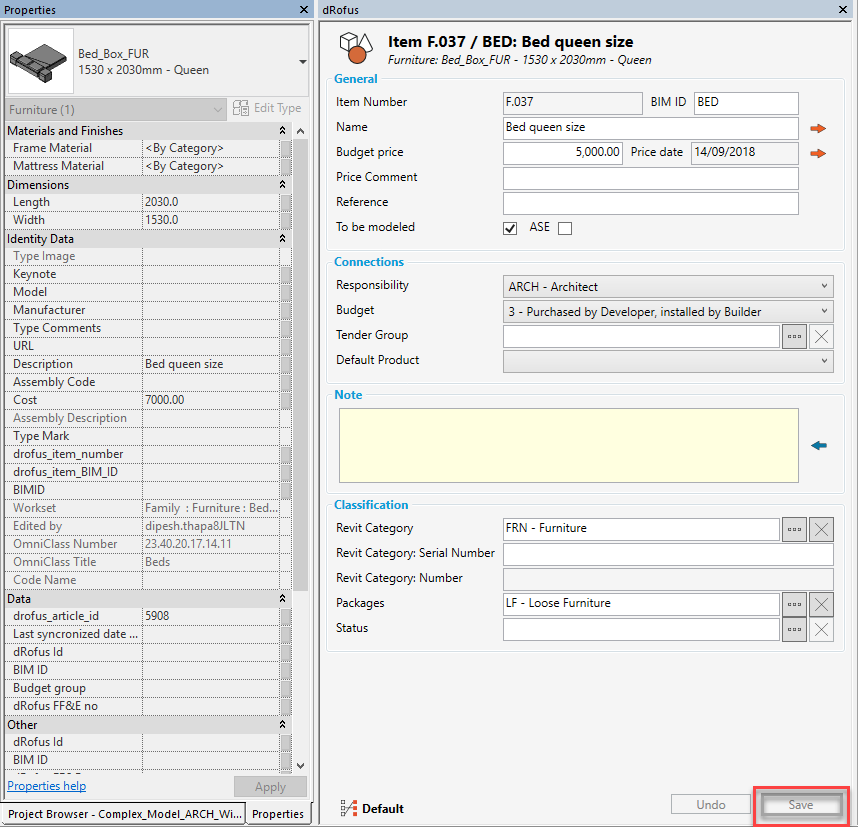Screen dimensions: 858x827
Task: Open the Responsibility dropdown
Action: 667,287
